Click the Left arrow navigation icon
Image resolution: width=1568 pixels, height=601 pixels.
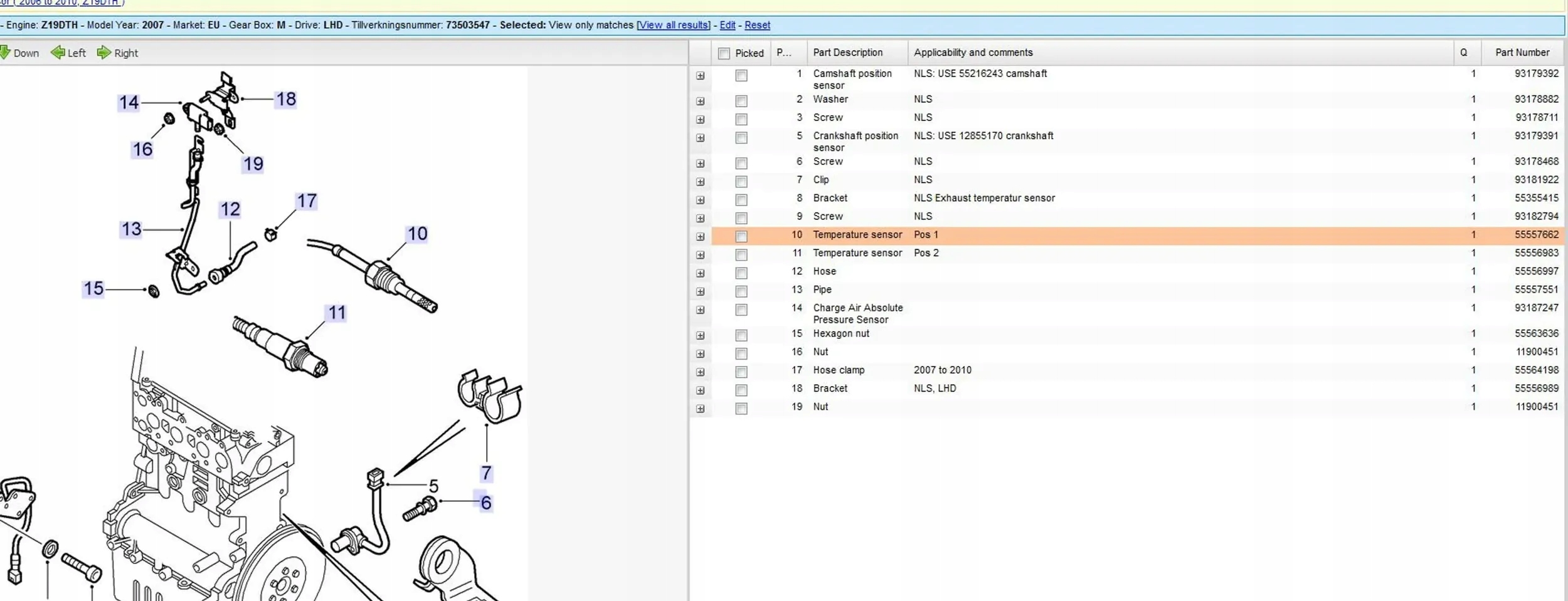pyautogui.click(x=58, y=53)
